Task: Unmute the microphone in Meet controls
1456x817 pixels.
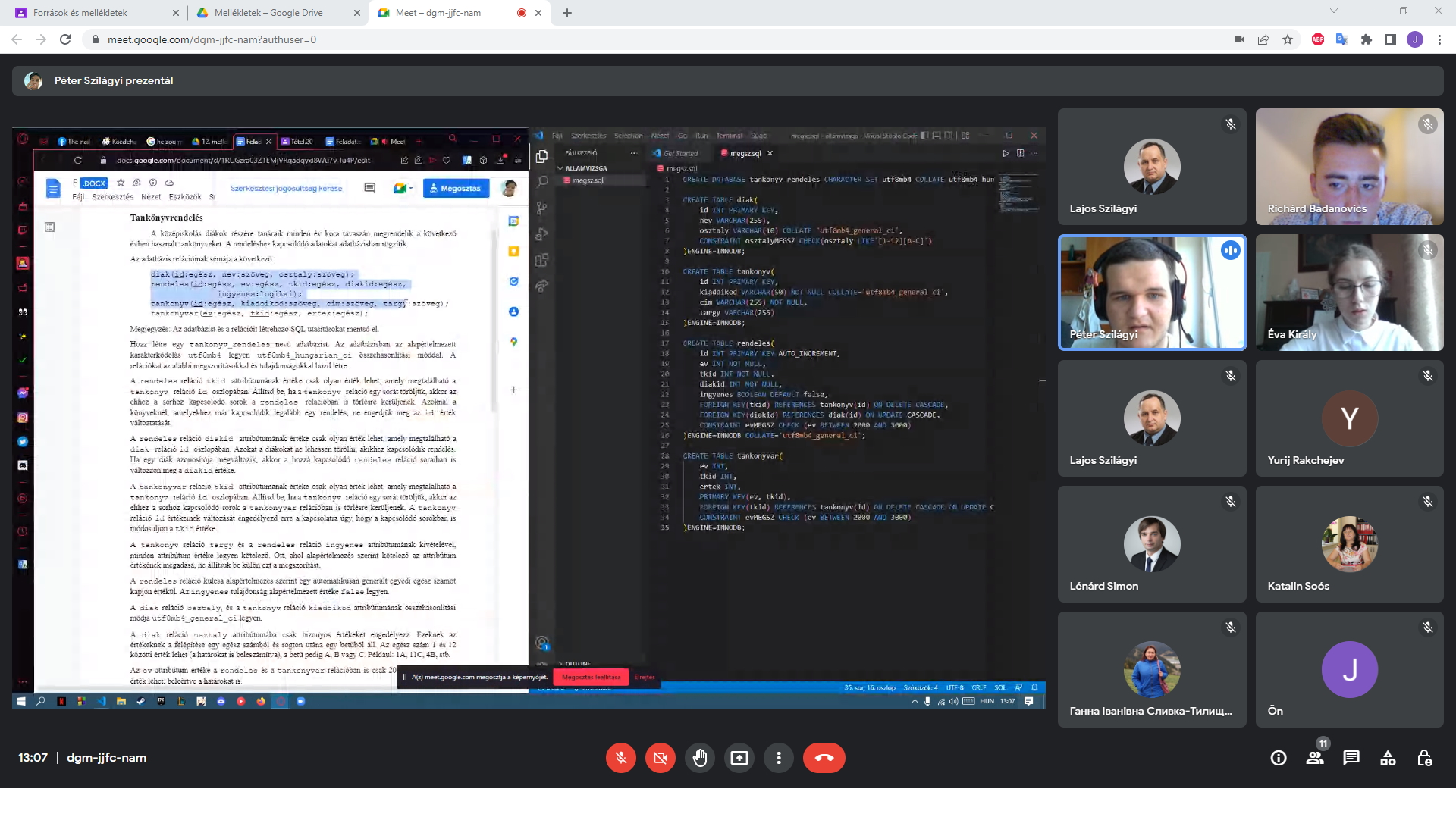Action: [620, 758]
